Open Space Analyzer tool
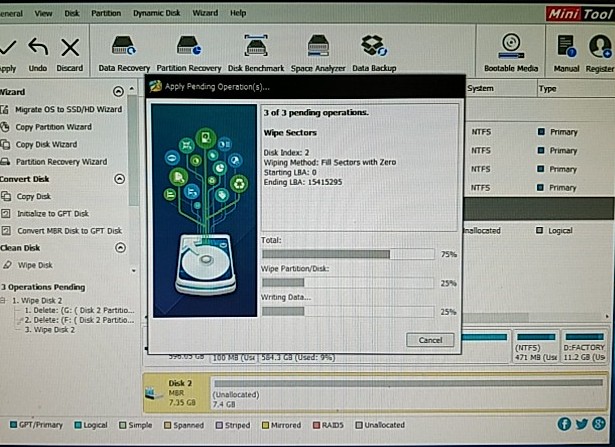The width and height of the screenshot is (615, 447). tap(319, 48)
